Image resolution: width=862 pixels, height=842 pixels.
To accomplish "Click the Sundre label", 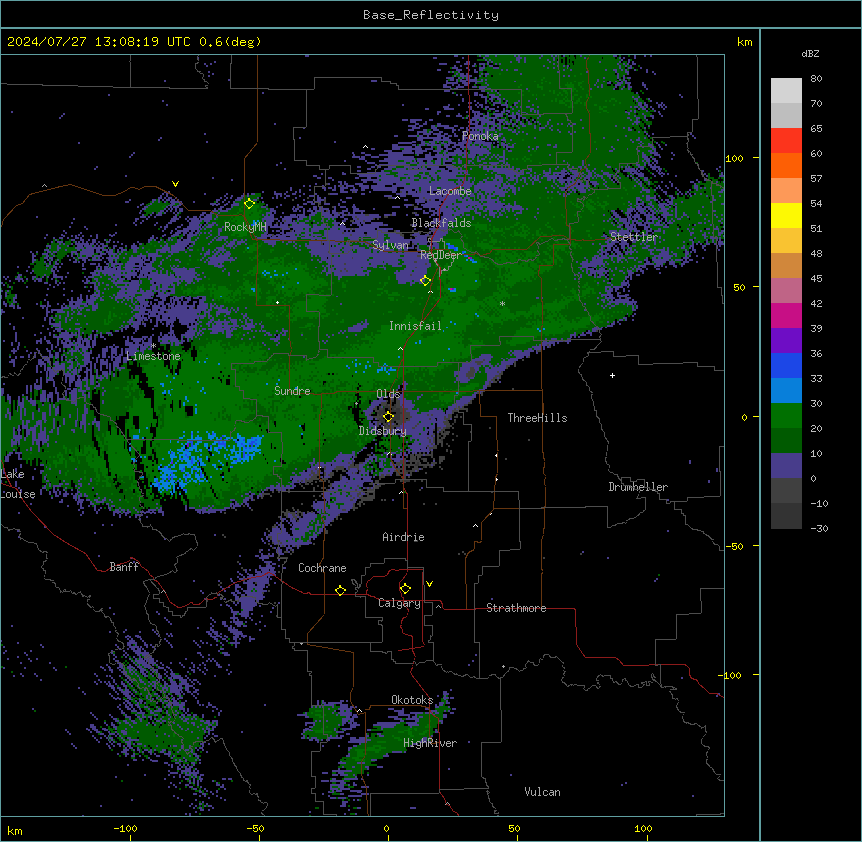I will point(292,391).
